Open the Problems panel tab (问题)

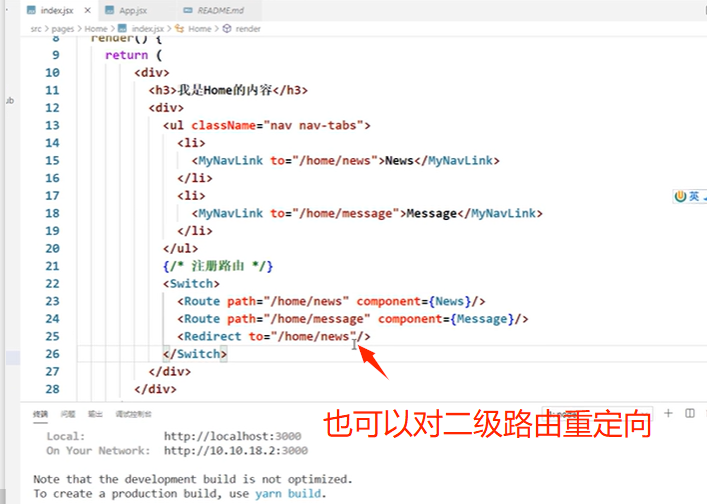[68, 414]
